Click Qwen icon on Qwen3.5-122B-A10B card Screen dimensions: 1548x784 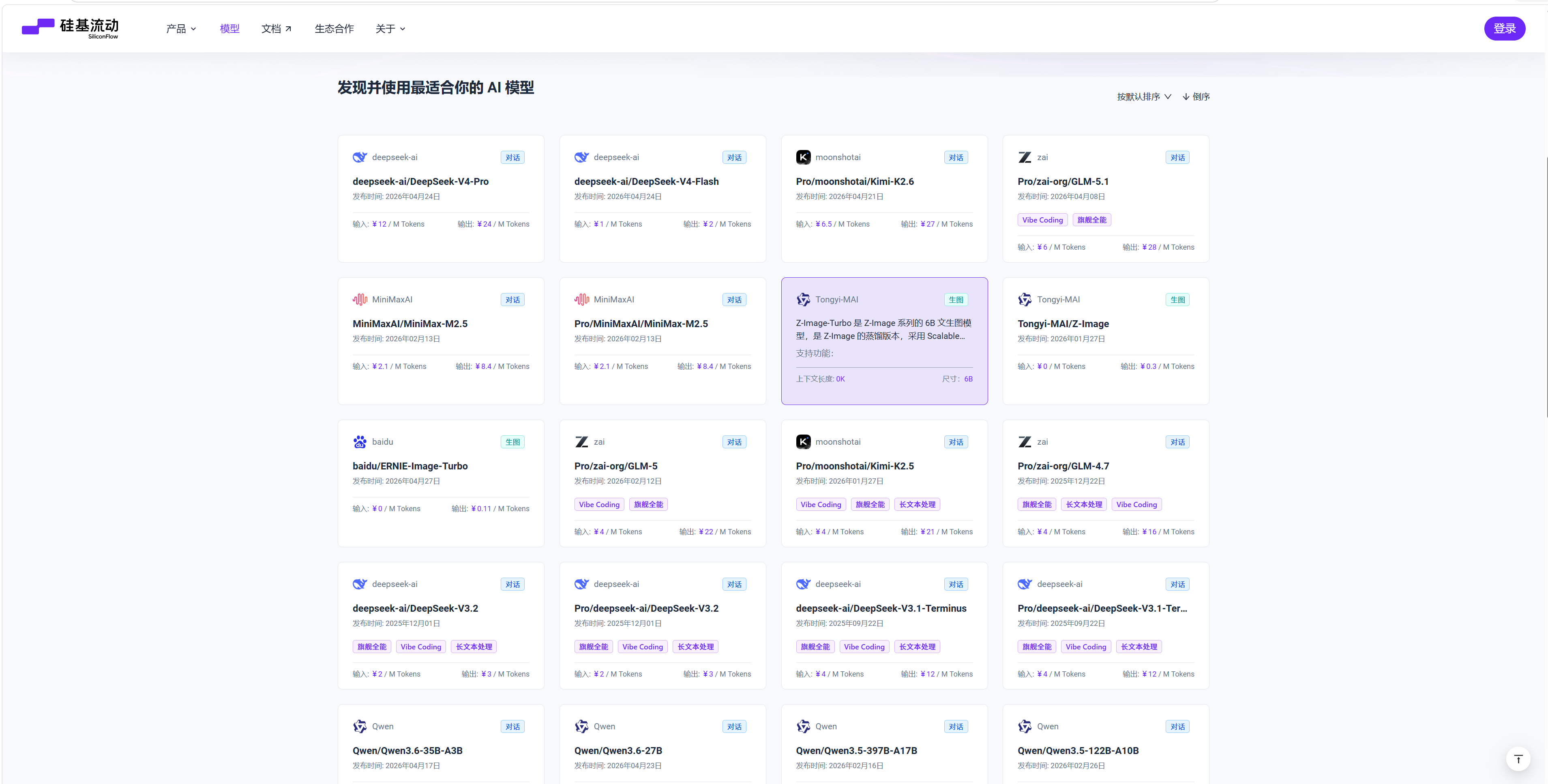coord(1025,727)
